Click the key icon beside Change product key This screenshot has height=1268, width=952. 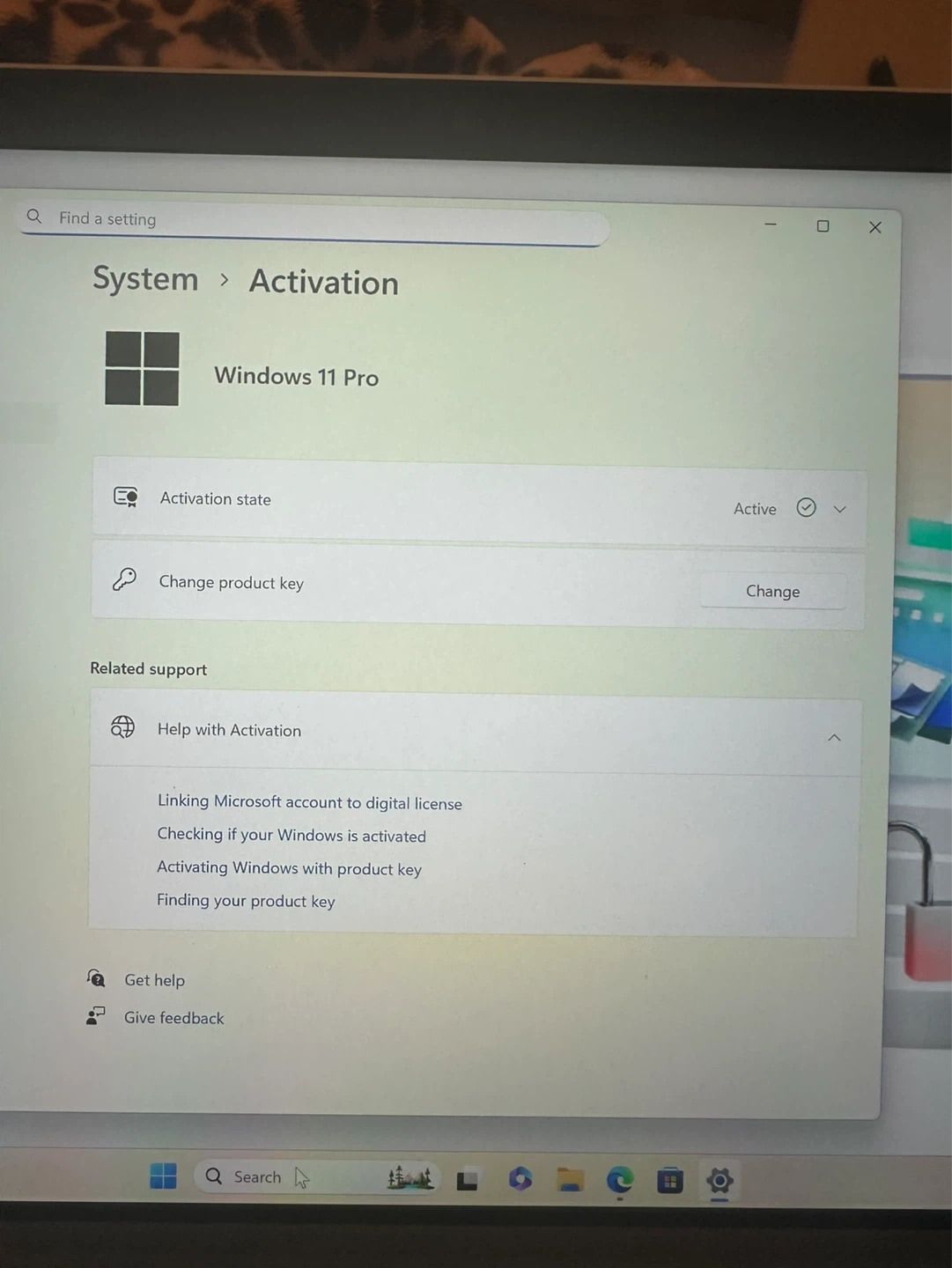[x=124, y=579]
